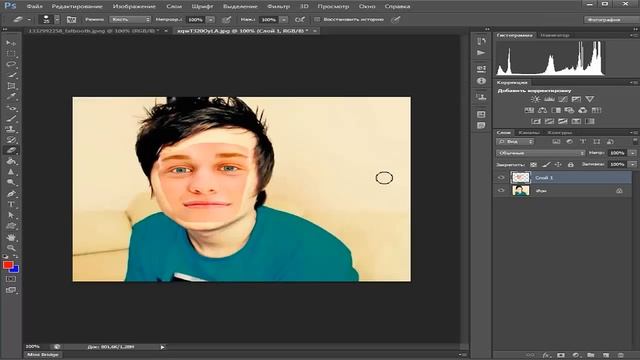
Task: Hide the Фон layer
Action: 501,190
